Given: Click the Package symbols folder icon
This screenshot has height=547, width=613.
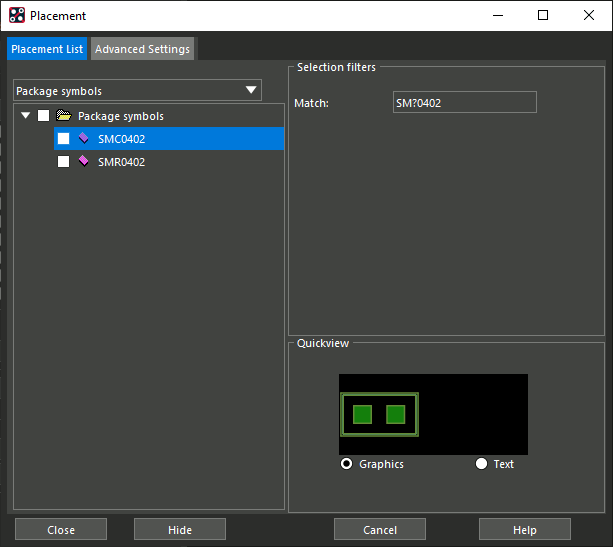Looking at the screenshot, I should coord(64,116).
